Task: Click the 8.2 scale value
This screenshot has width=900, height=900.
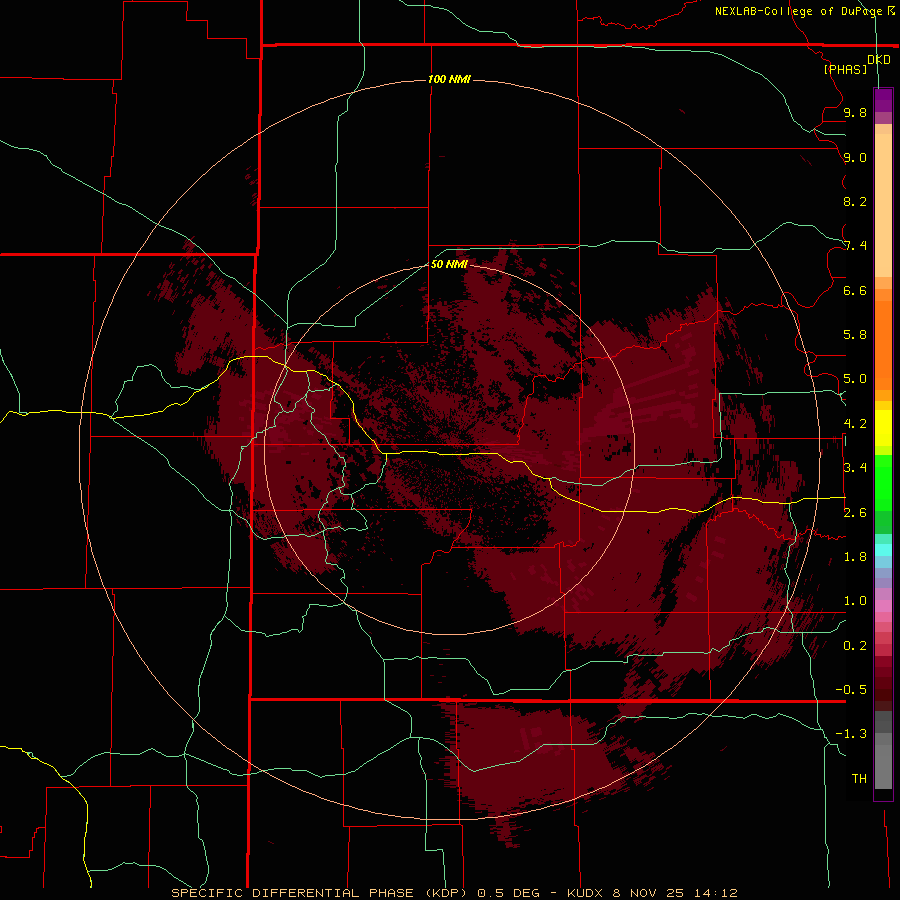Action: [x=855, y=201]
